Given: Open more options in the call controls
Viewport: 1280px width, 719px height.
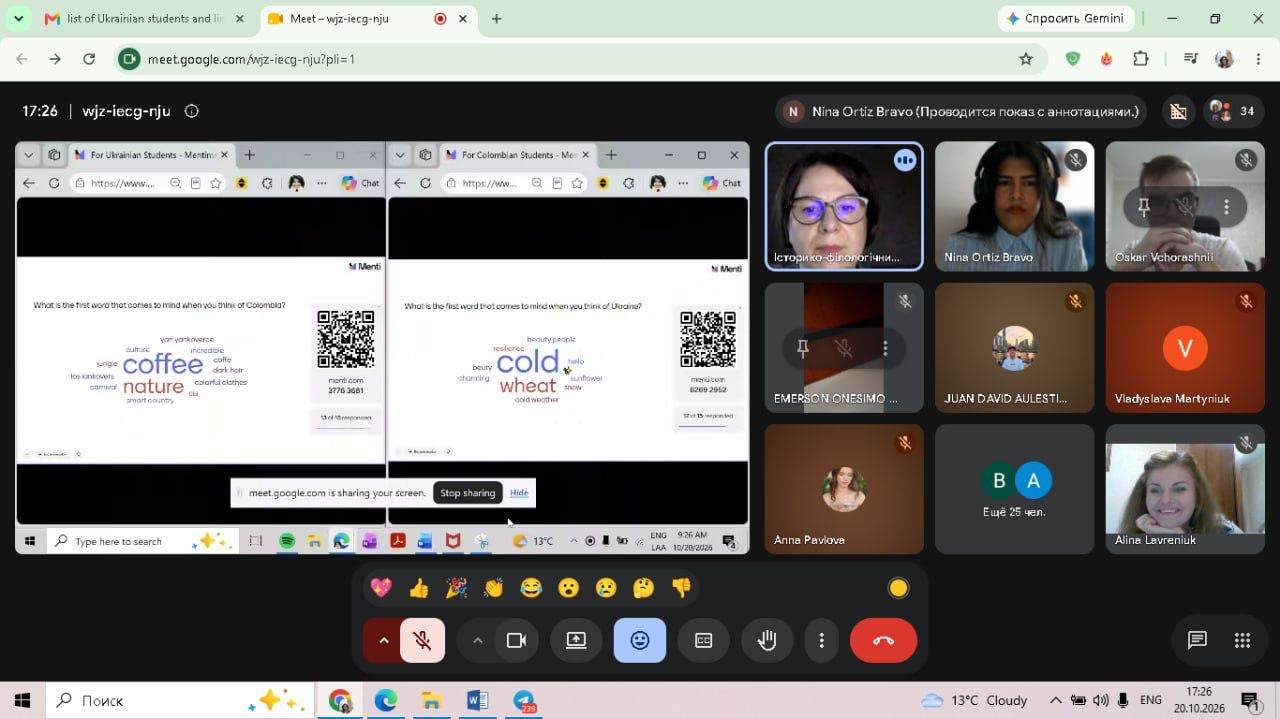Looking at the screenshot, I should pyautogui.click(x=822, y=641).
